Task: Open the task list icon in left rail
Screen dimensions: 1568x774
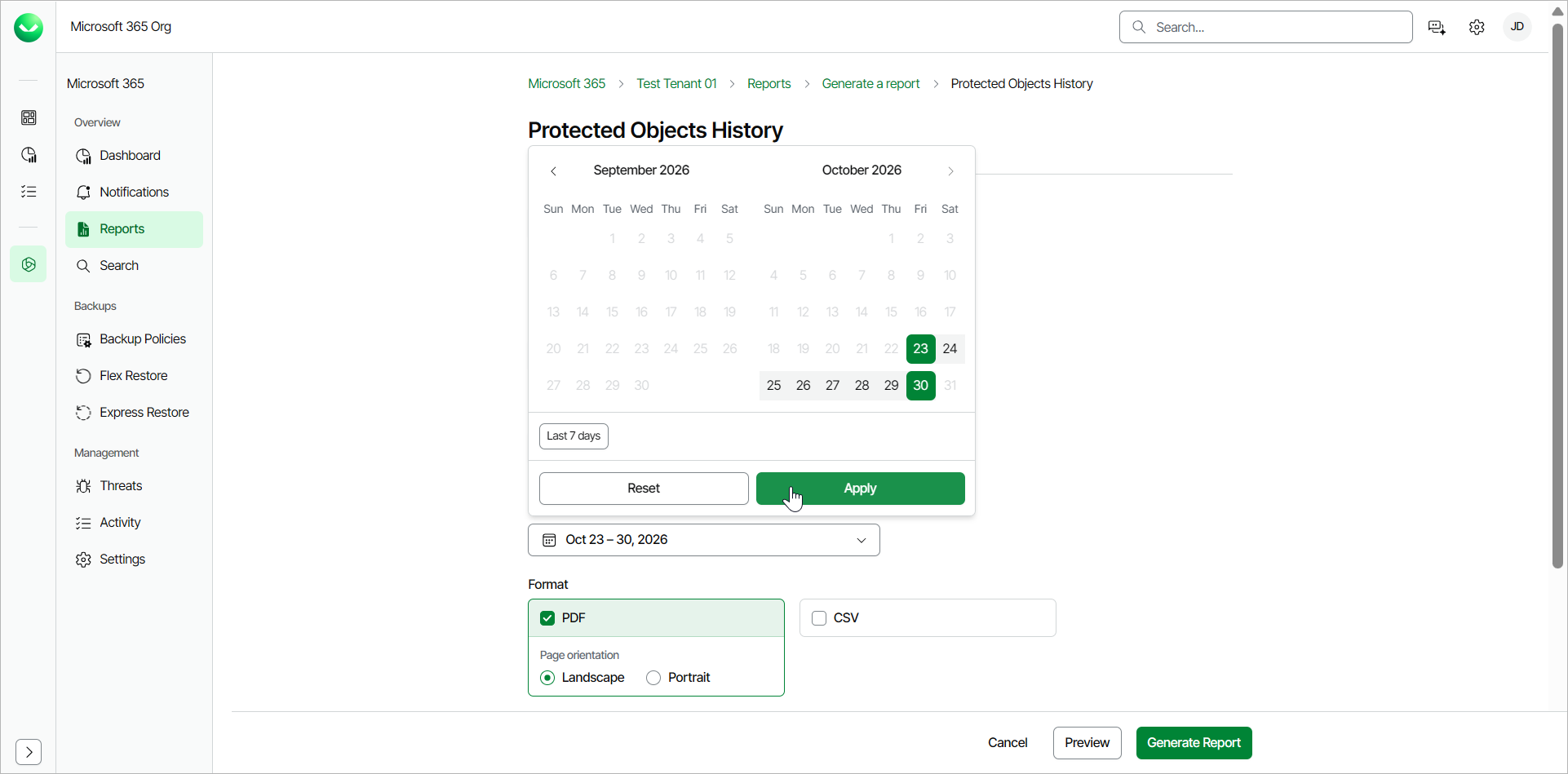Action: coord(29,192)
